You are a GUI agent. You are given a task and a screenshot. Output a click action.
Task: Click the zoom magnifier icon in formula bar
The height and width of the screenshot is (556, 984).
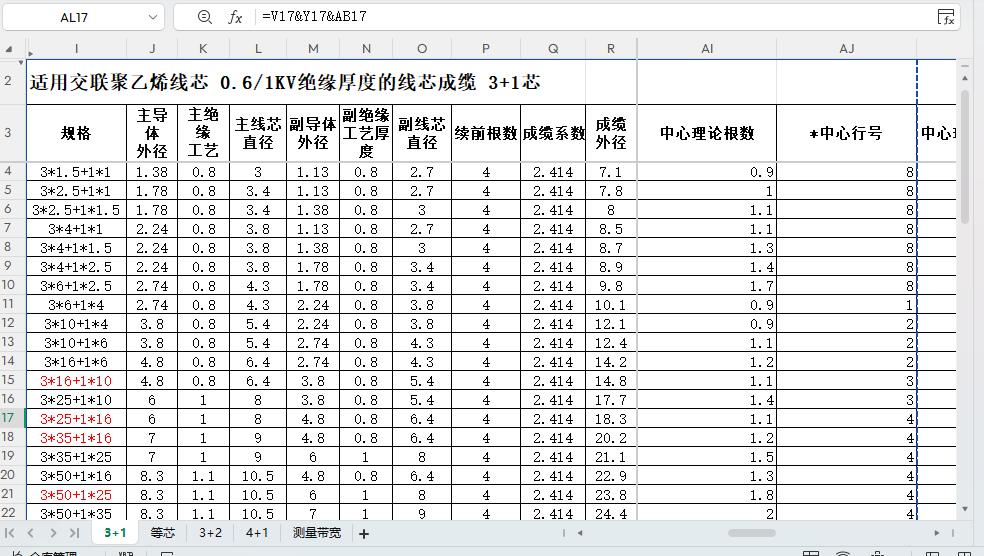click(x=205, y=17)
